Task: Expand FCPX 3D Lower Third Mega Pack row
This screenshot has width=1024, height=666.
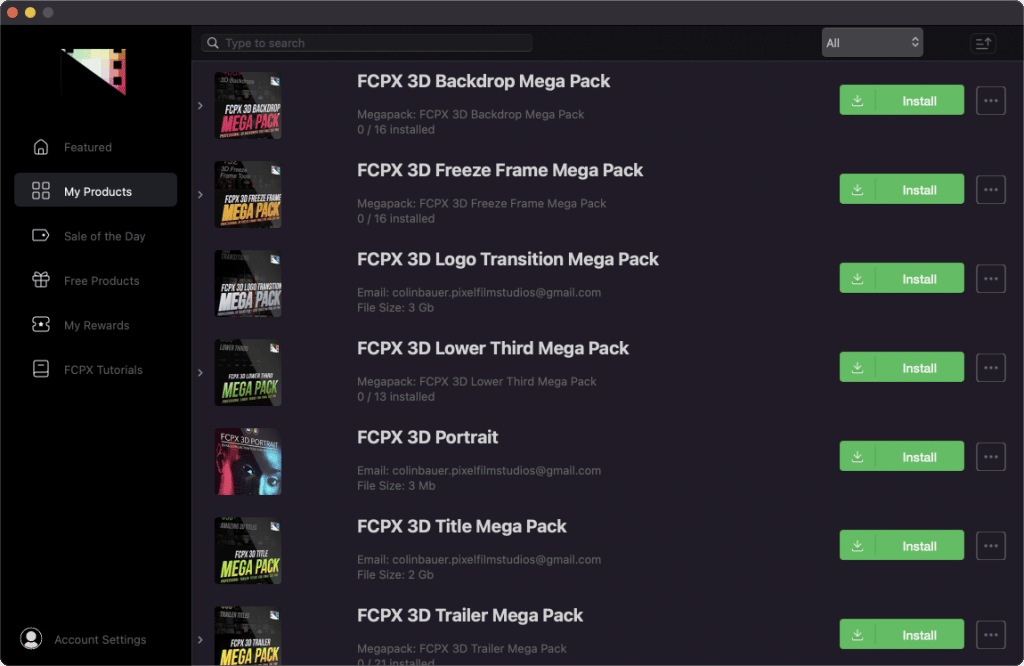Action: pyautogui.click(x=200, y=372)
